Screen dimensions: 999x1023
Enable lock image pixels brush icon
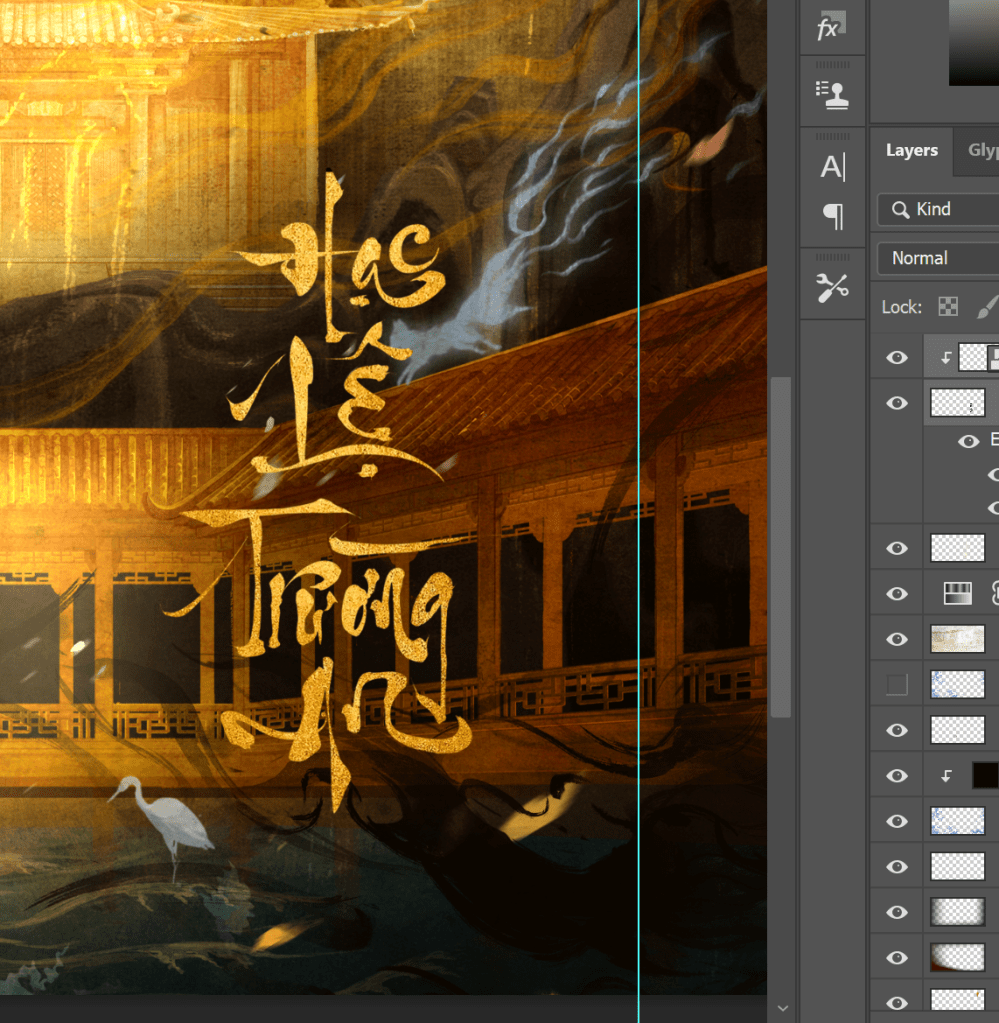986,307
